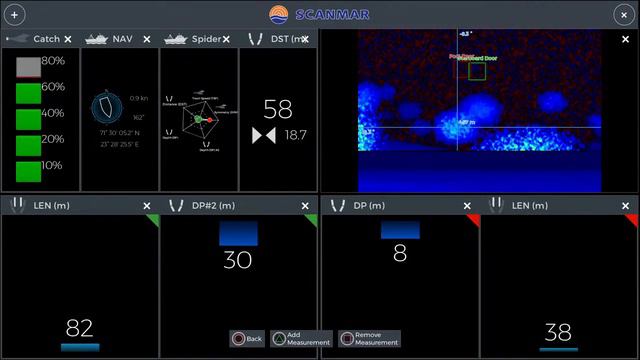Image resolution: width=640 pixels, height=360 pixels.
Task: Click the Scanmar logo in the header
Action: tap(319, 15)
